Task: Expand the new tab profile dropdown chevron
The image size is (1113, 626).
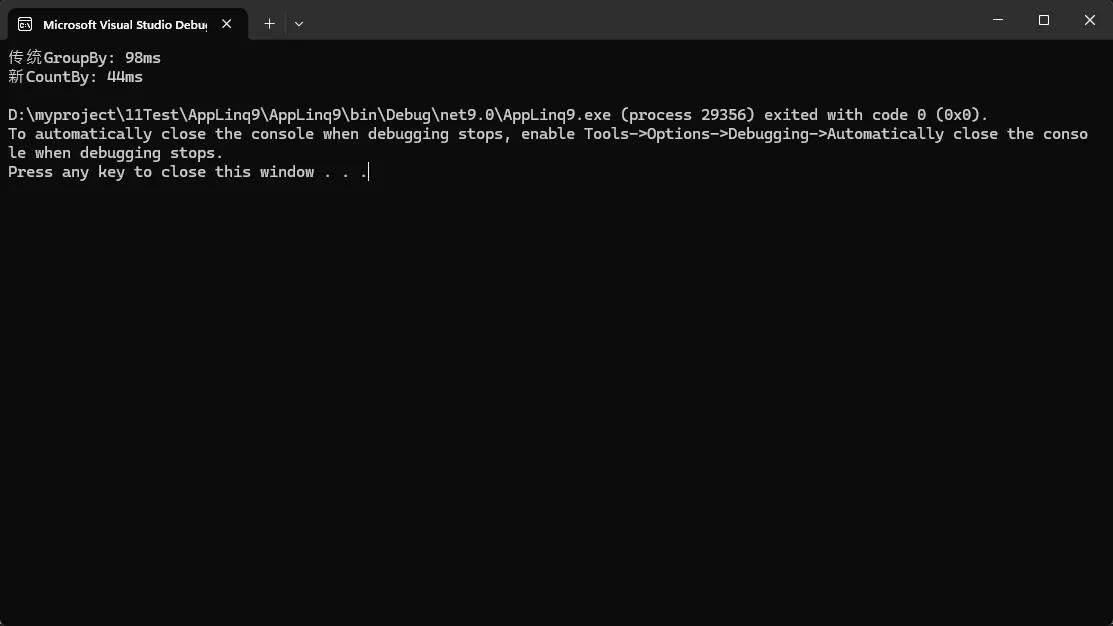Action: [299, 23]
